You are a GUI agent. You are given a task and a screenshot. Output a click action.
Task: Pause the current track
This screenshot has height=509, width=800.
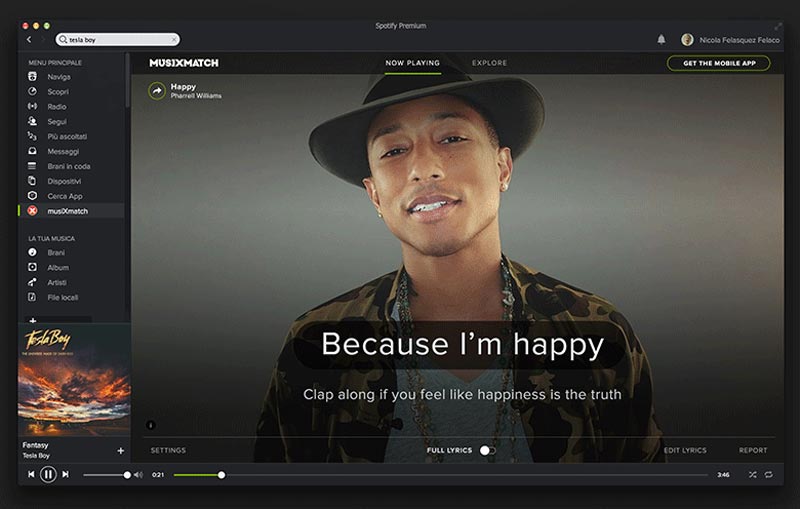pos(48,474)
